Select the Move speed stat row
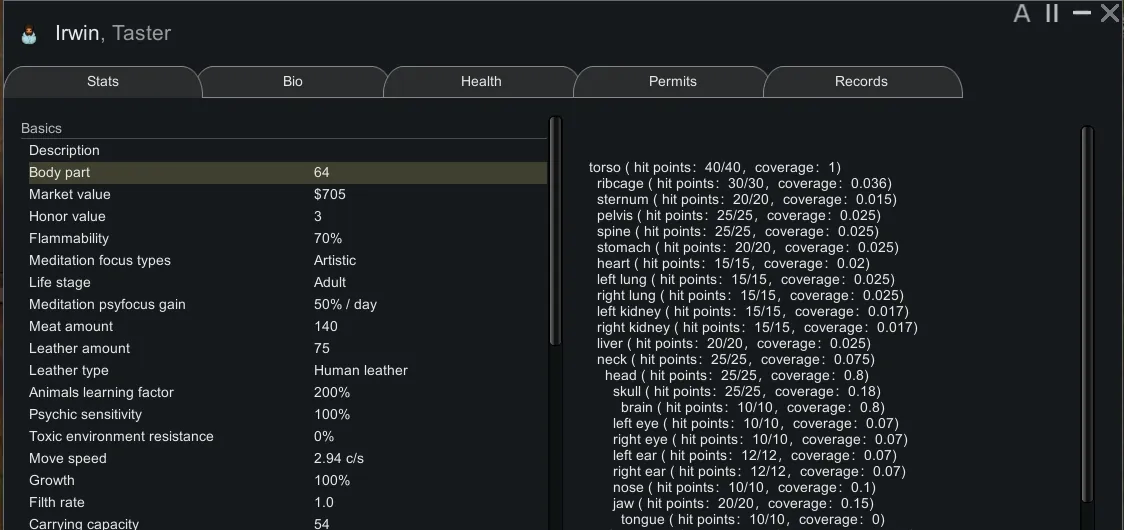This screenshot has height=530, width=1124. pyautogui.click(x=286, y=459)
